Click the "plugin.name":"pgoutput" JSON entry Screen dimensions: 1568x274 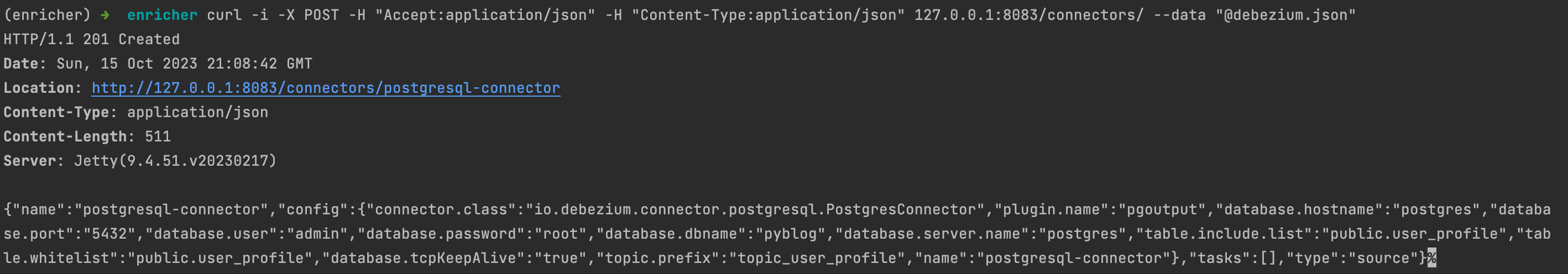point(1100,209)
